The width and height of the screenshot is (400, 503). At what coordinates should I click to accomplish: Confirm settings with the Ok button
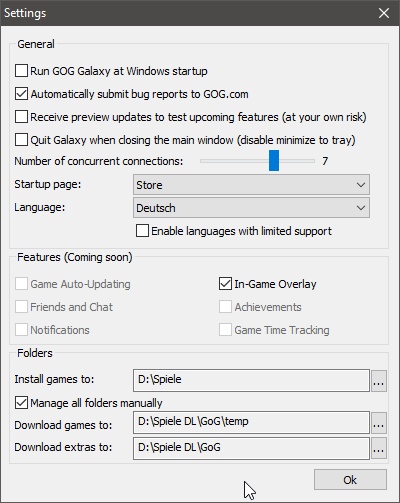click(350, 480)
